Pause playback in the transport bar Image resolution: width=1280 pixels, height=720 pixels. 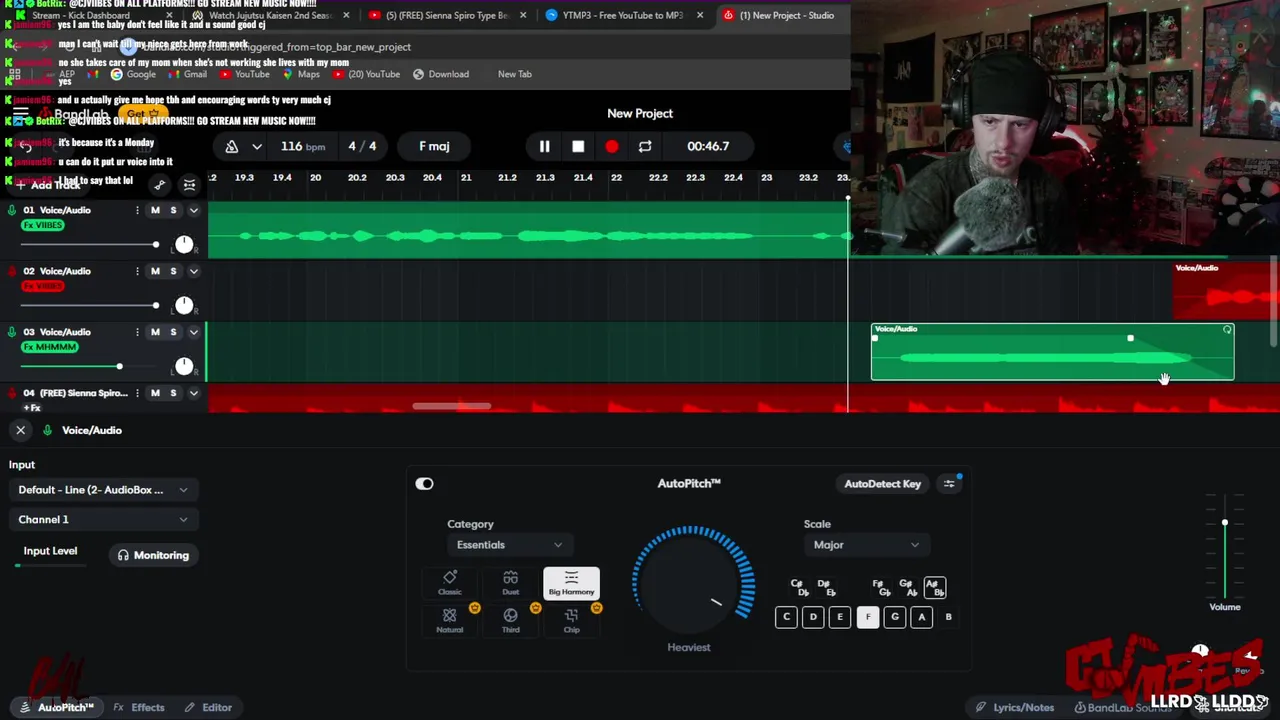pyautogui.click(x=544, y=146)
